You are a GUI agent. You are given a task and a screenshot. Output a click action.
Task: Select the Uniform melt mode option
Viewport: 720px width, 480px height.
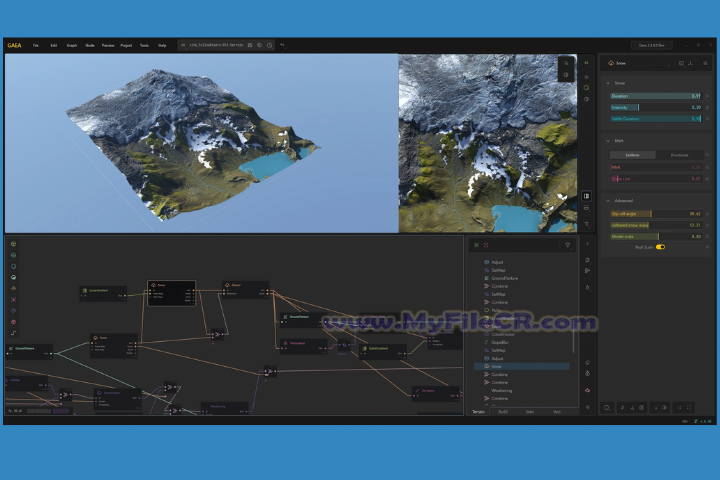633,155
